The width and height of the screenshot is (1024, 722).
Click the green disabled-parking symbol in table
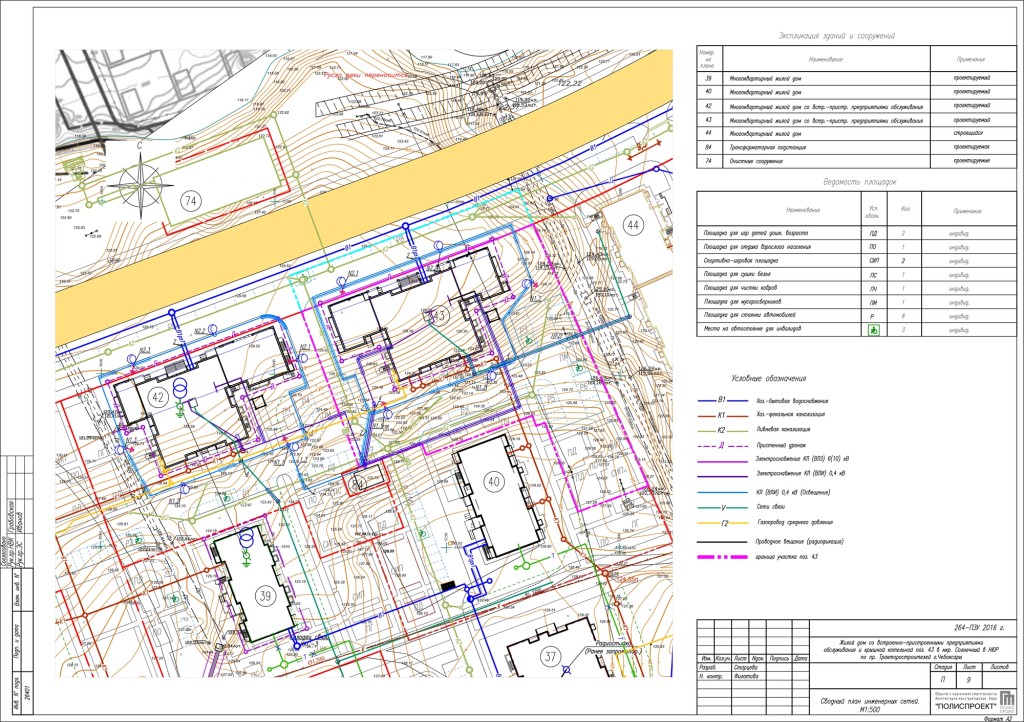(x=872, y=330)
